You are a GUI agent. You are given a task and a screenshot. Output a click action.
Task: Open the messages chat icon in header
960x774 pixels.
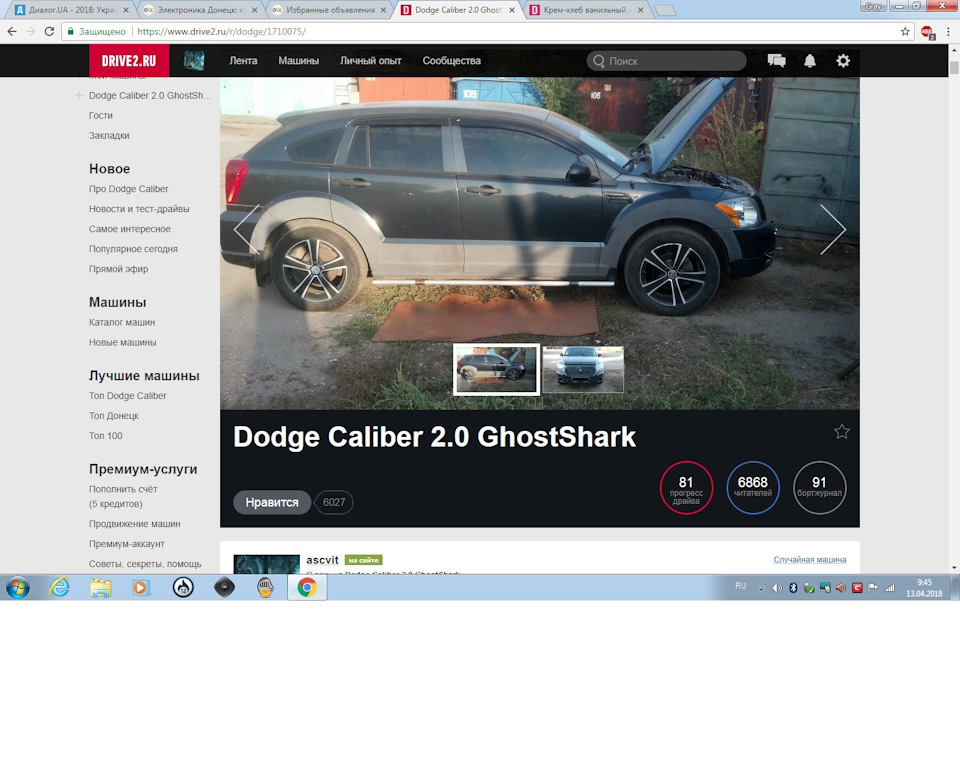click(776, 61)
